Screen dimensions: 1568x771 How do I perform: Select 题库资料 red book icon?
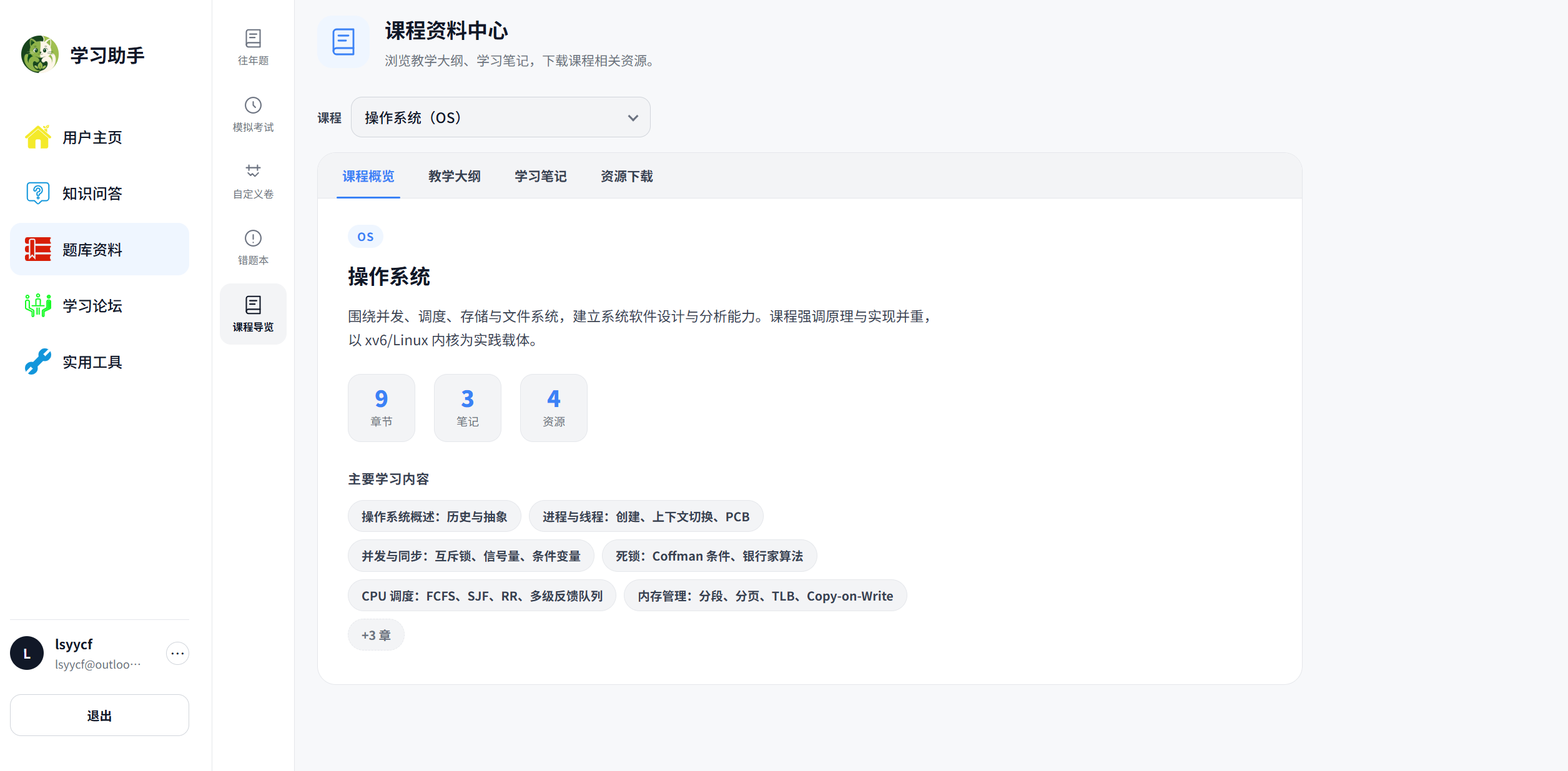tap(38, 249)
